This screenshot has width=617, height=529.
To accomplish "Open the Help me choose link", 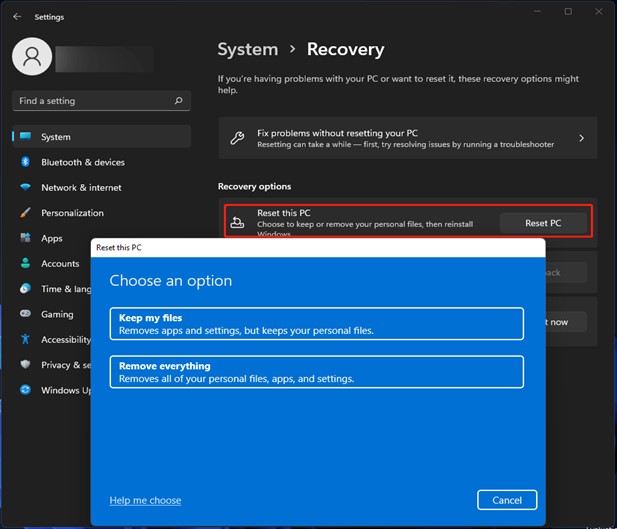I will pos(145,500).
